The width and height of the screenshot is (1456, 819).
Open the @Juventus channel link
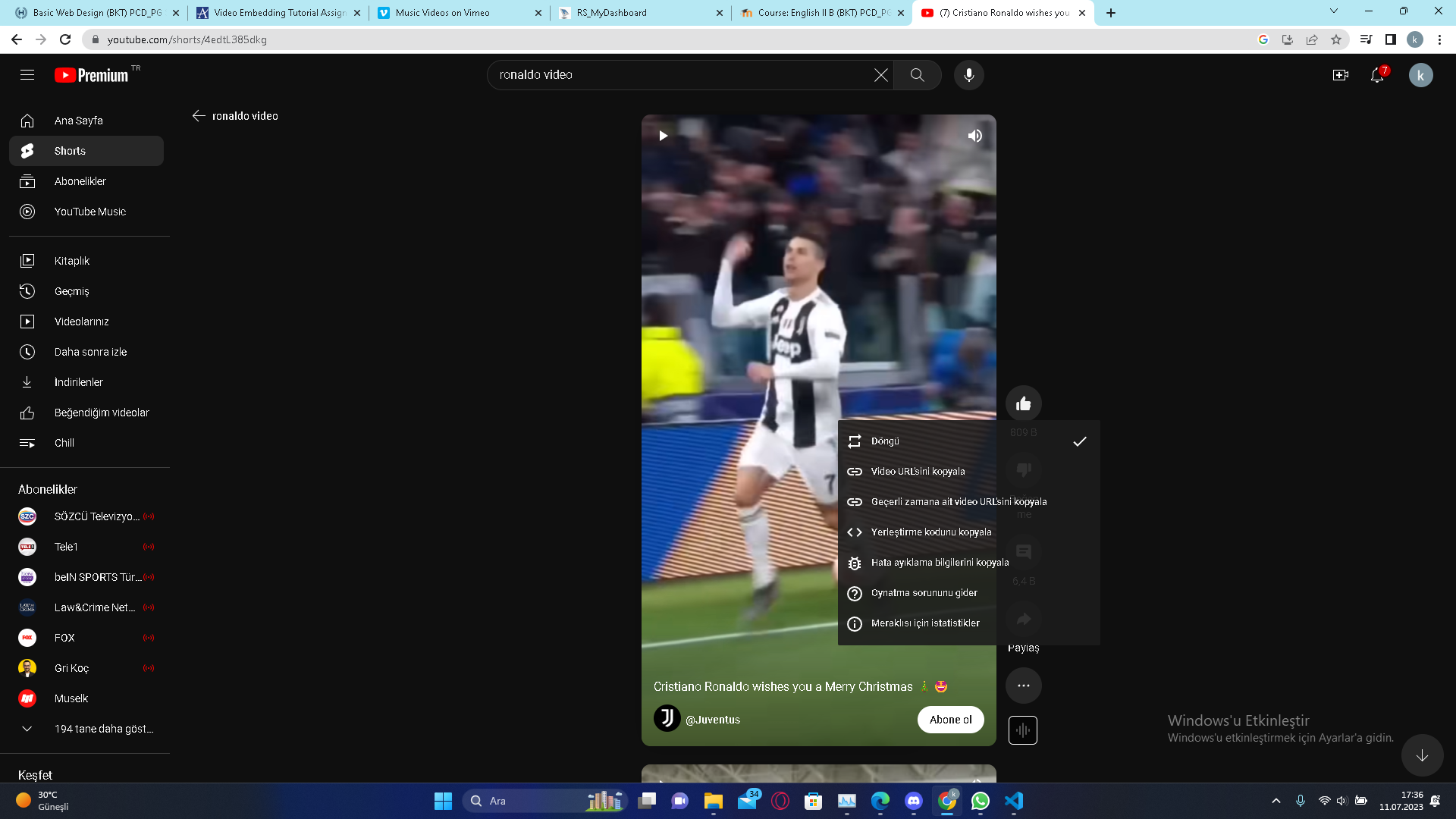point(712,720)
